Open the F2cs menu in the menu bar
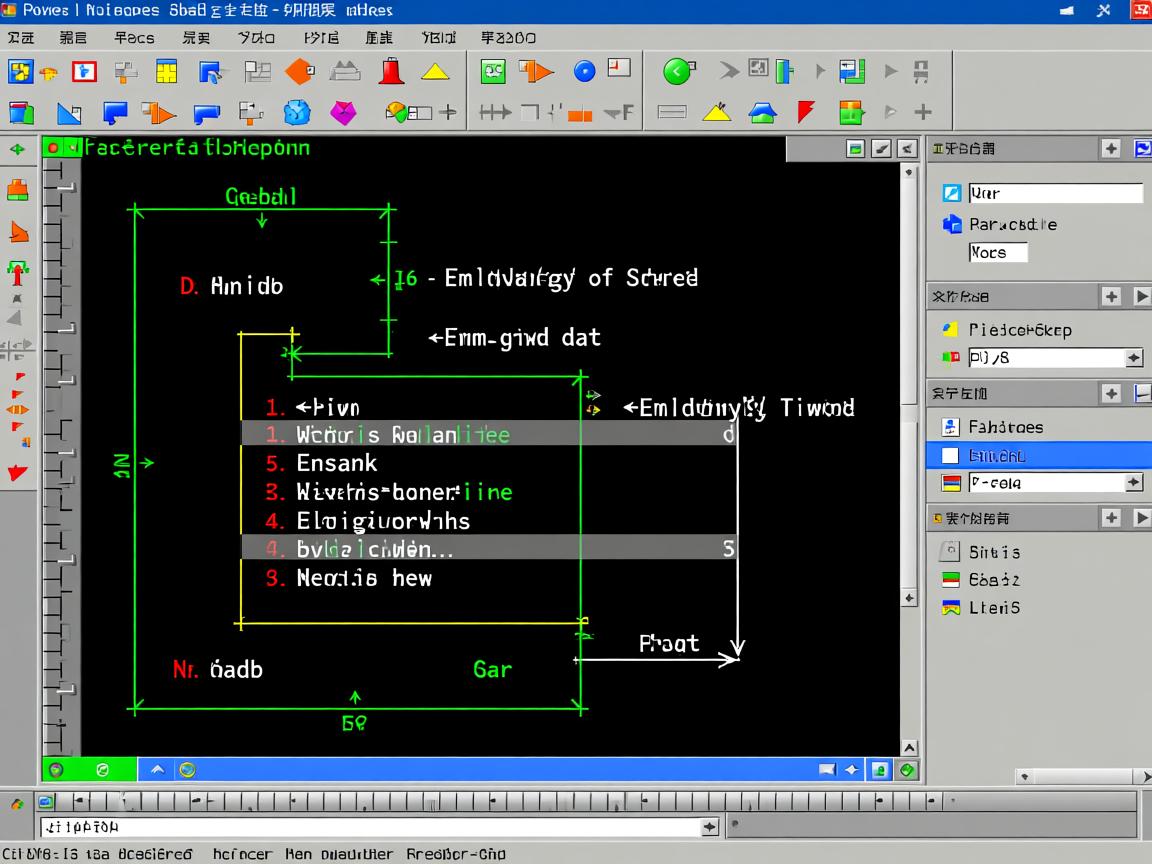1152x864 pixels. point(134,38)
